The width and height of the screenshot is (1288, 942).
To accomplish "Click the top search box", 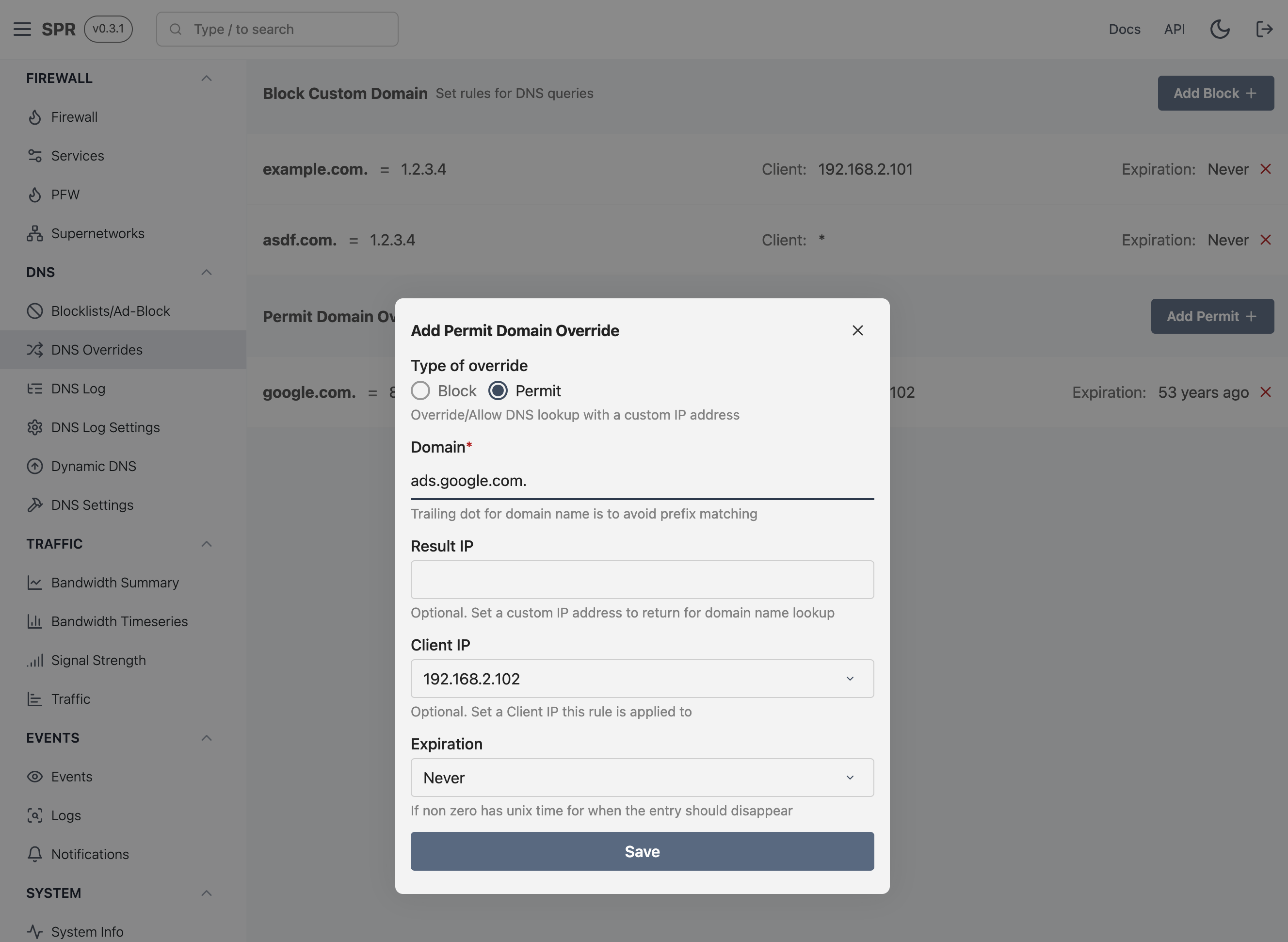I will pos(277,29).
